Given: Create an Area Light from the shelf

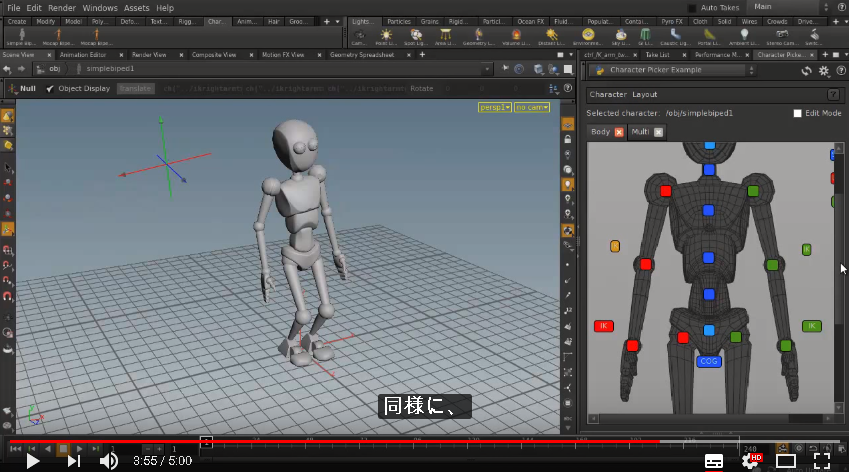Looking at the screenshot, I should point(445,37).
